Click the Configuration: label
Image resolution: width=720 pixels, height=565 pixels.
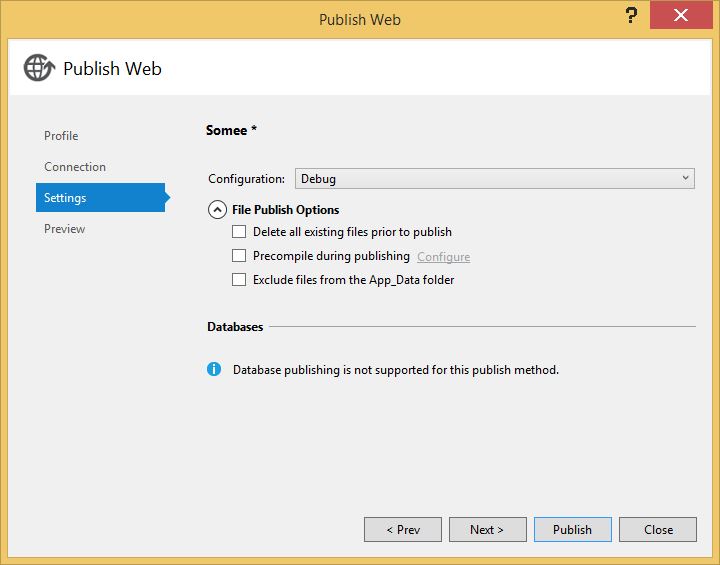247,179
